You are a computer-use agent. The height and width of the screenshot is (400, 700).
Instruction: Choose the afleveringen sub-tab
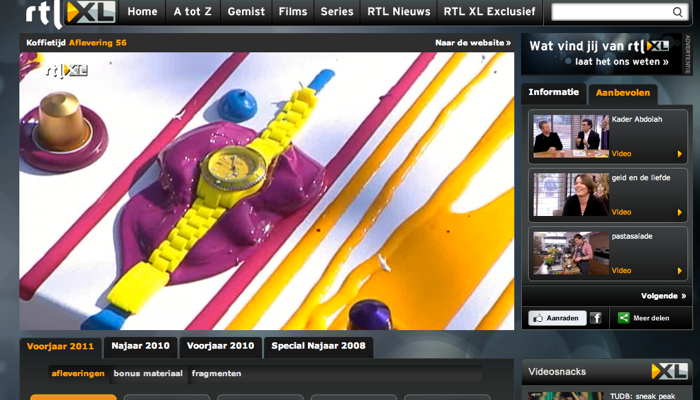point(78,374)
